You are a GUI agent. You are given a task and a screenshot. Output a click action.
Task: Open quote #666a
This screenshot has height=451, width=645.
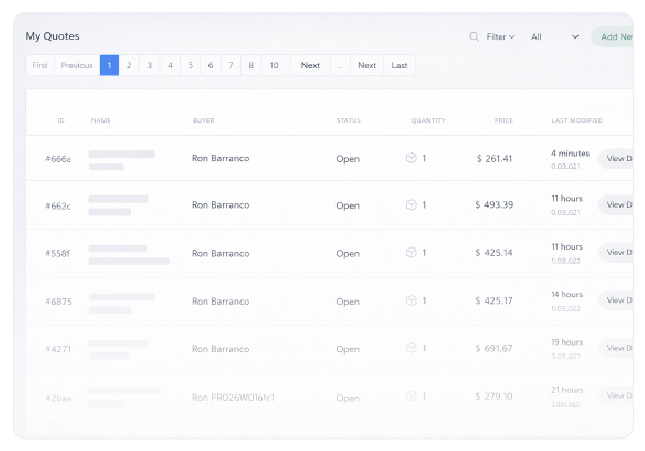click(x=58, y=159)
